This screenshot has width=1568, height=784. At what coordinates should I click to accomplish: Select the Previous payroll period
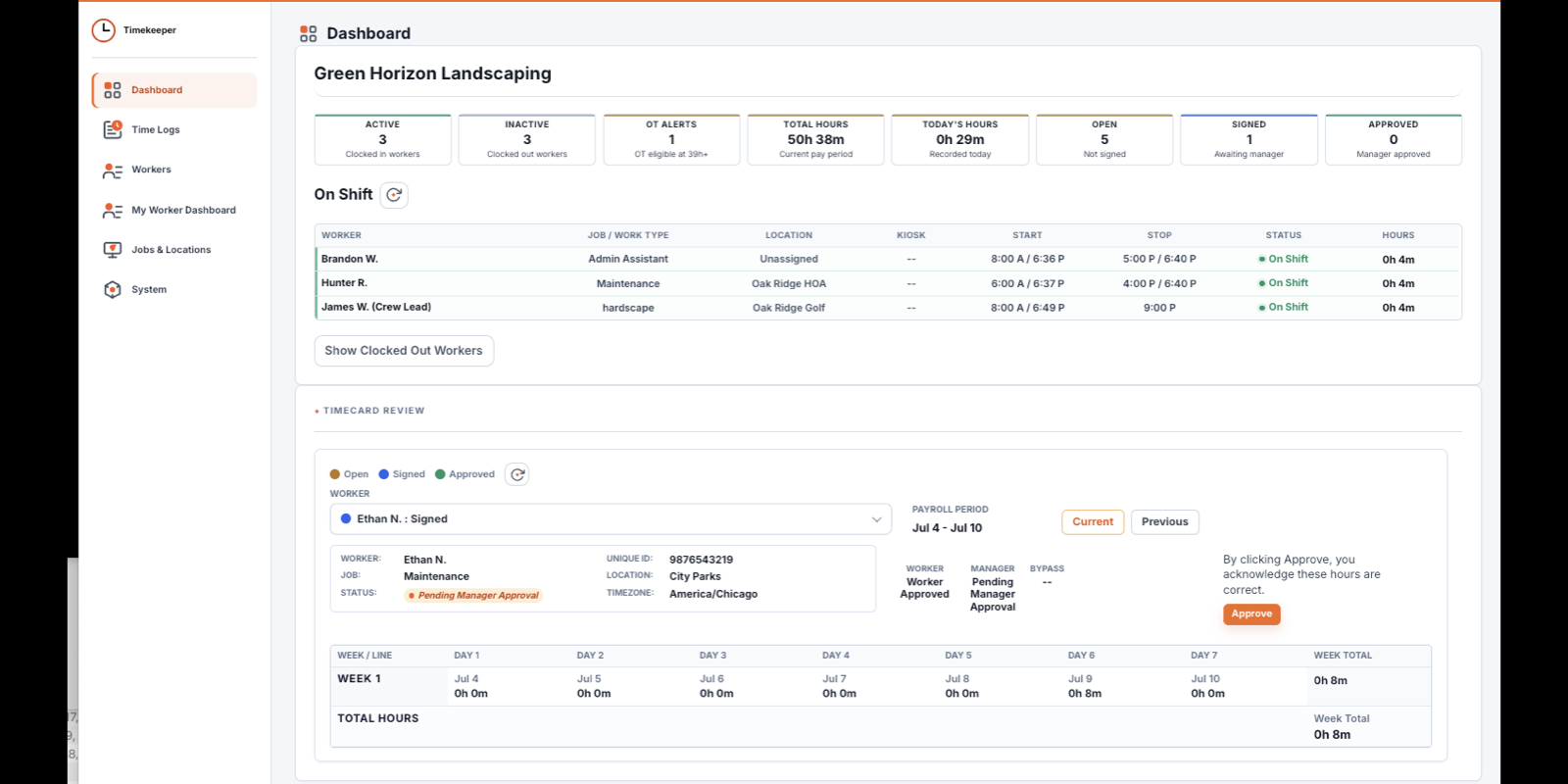[1164, 522]
